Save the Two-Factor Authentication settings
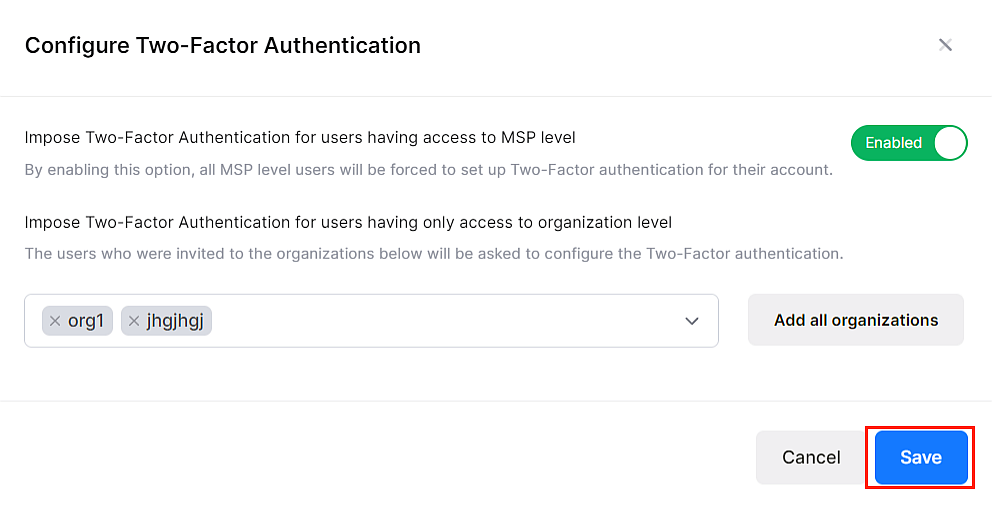The width and height of the screenshot is (992, 509). (921, 457)
